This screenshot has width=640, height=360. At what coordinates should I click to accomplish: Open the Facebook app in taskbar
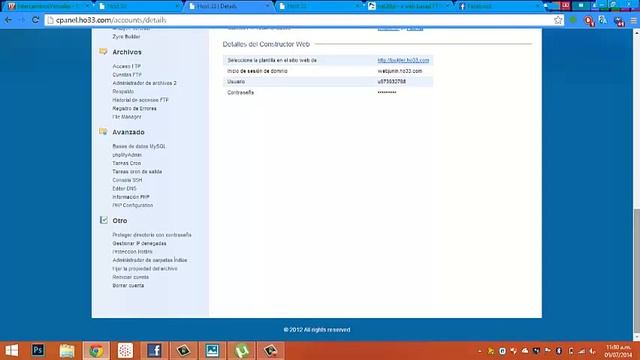pyautogui.click(x=154, y=350)
